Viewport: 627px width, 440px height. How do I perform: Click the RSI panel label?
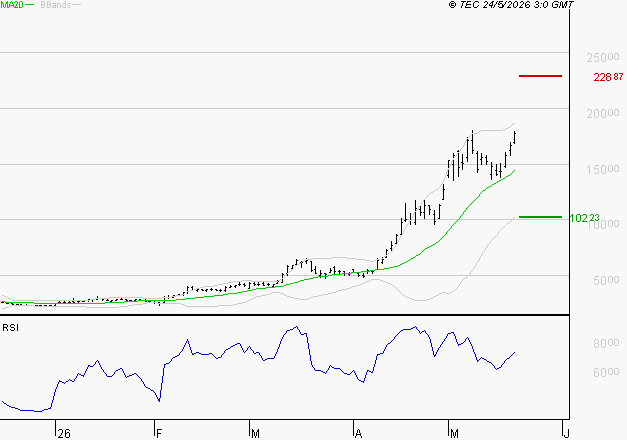tap(10, 328)
